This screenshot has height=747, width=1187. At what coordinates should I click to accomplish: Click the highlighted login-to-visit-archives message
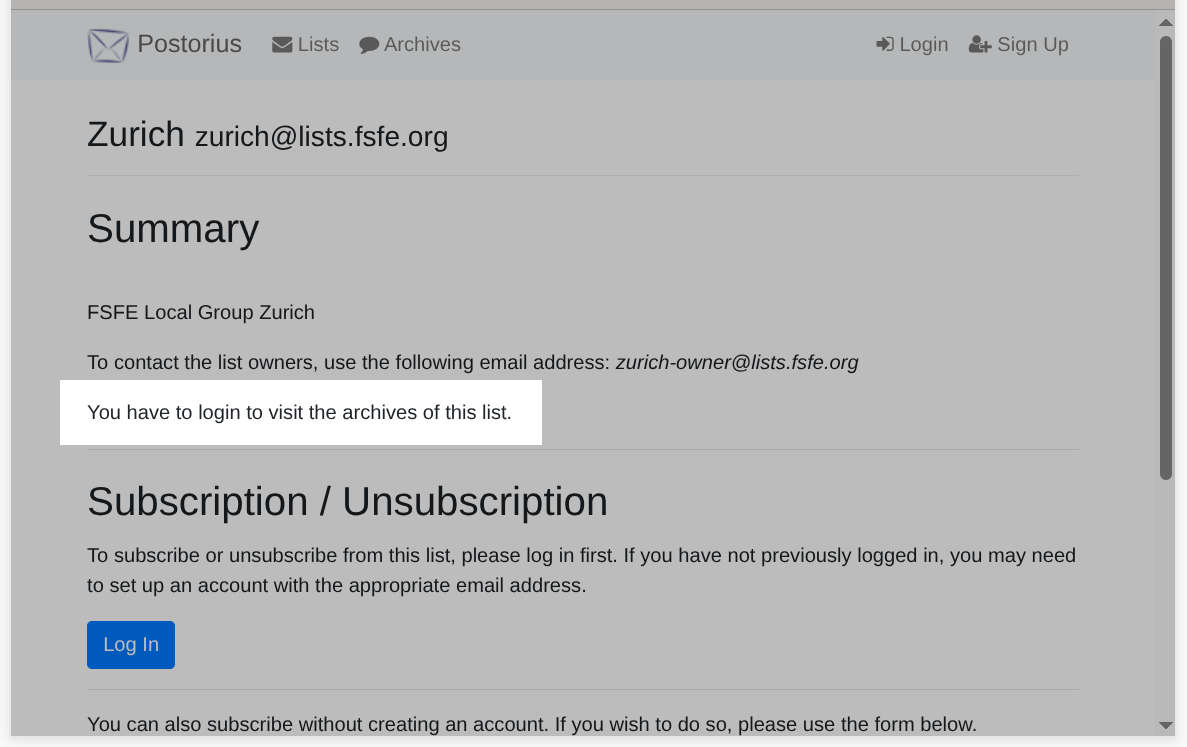(x=299, y=412)
